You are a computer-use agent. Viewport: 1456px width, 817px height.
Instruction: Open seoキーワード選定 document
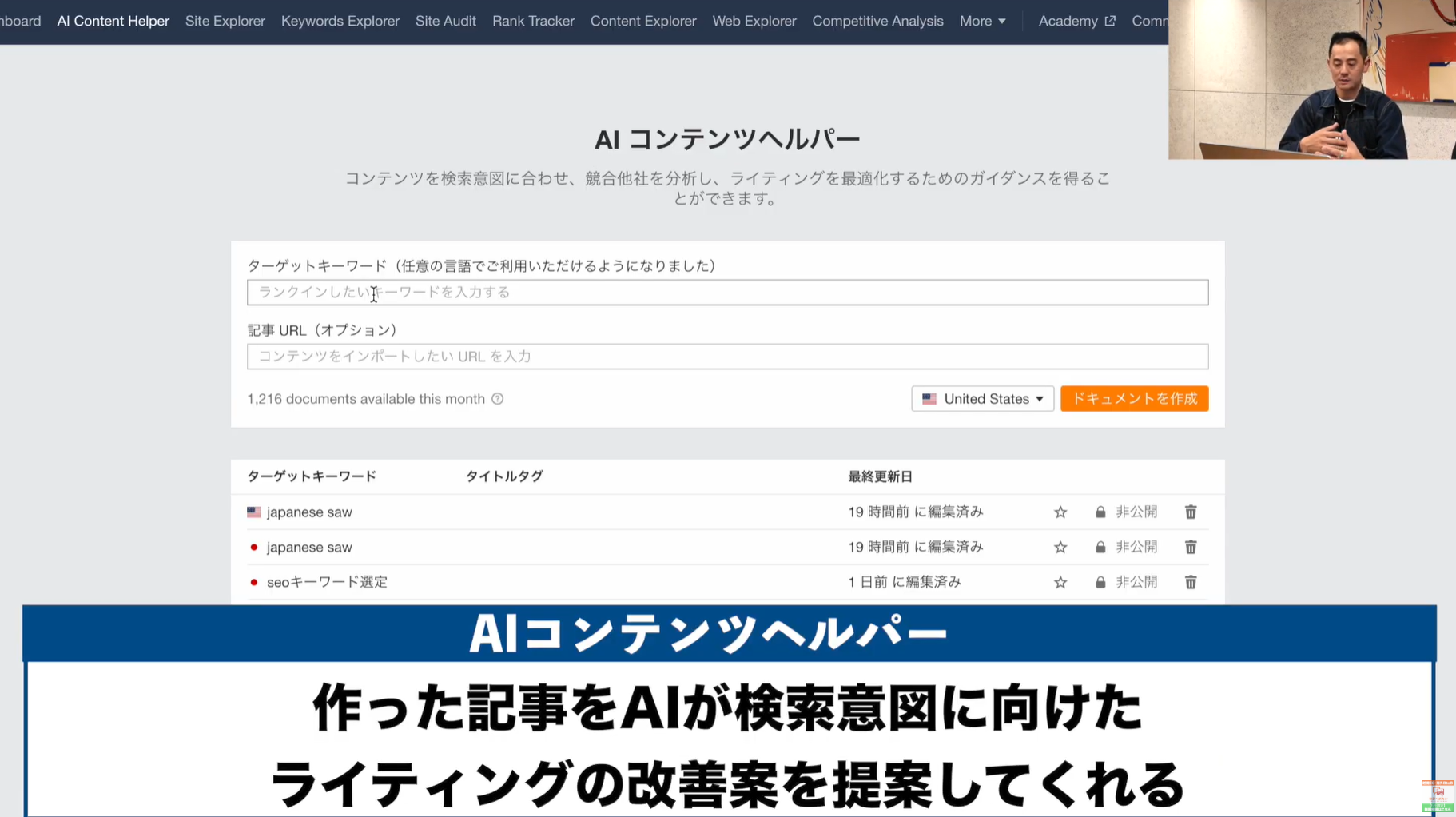click(327, 582)
